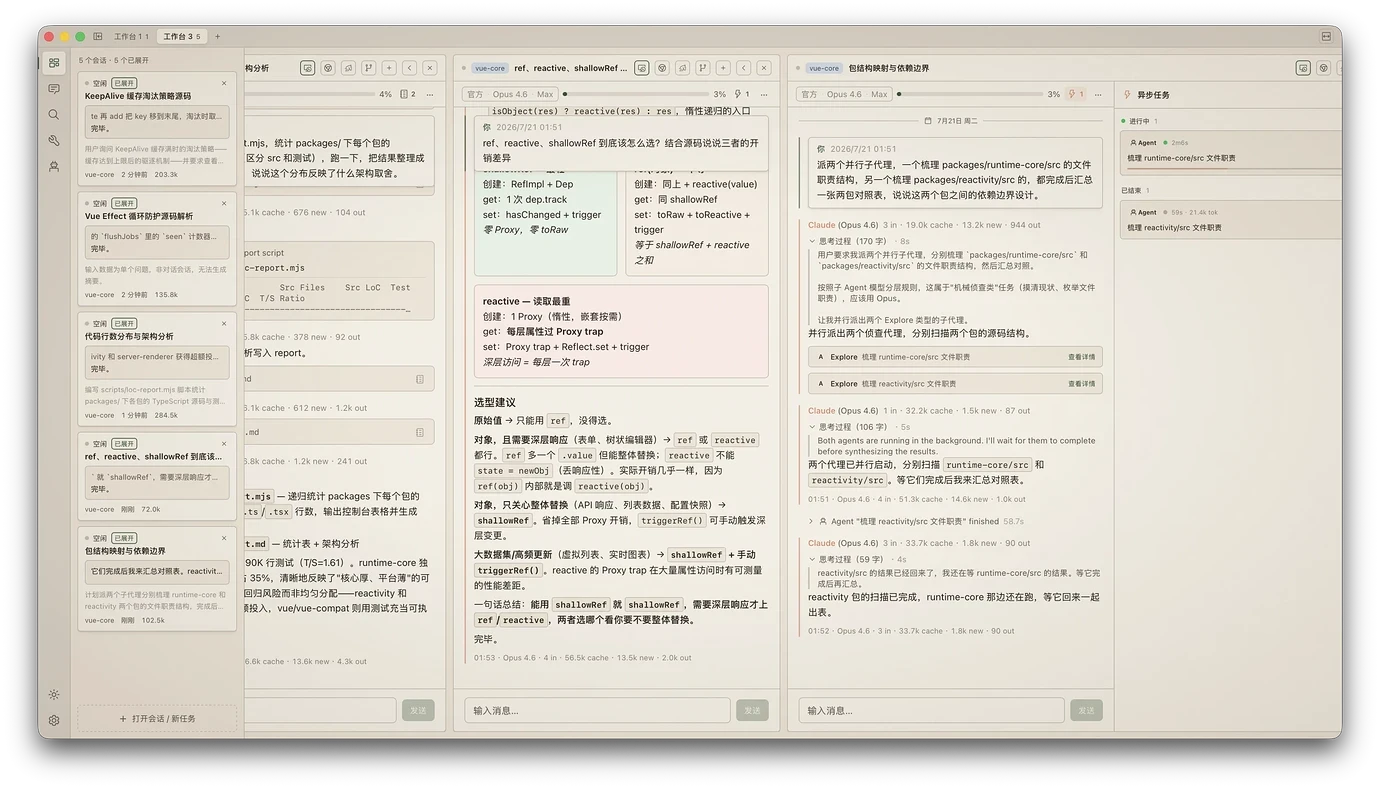Close the Vue Effect 循环防护源码解析 card

tap(224, 203)
